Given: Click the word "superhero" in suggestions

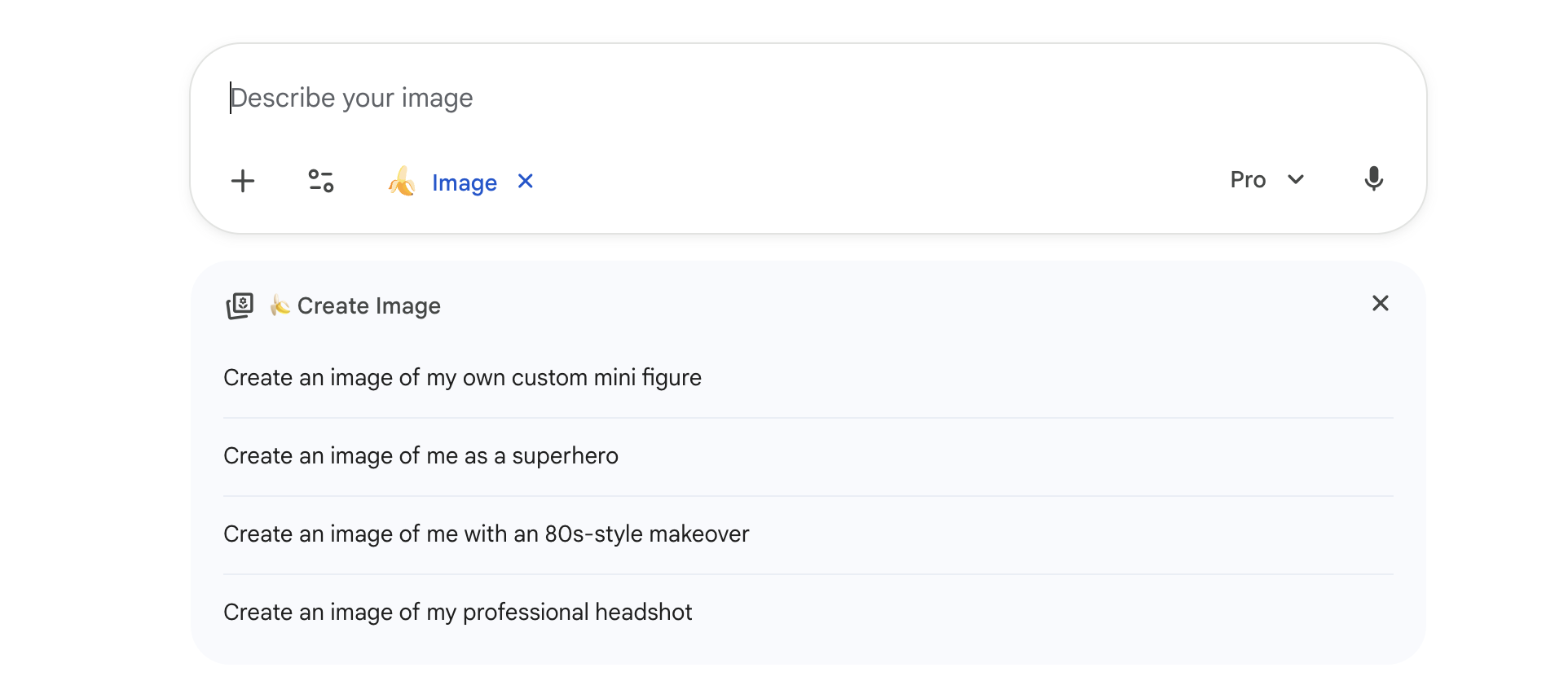Looking at the screenshot, I should tap(565, 456).
